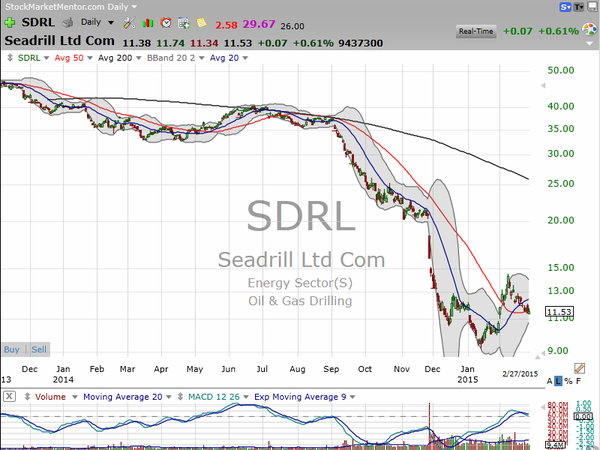
Task: Click the 2/27/2015 date label
Action: click(520, 374)
